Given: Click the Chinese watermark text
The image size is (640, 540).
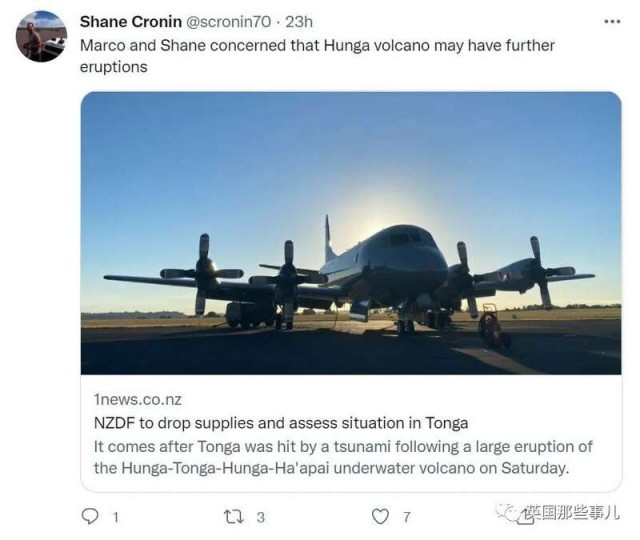Looking at the screenshot, I should 571,512.
